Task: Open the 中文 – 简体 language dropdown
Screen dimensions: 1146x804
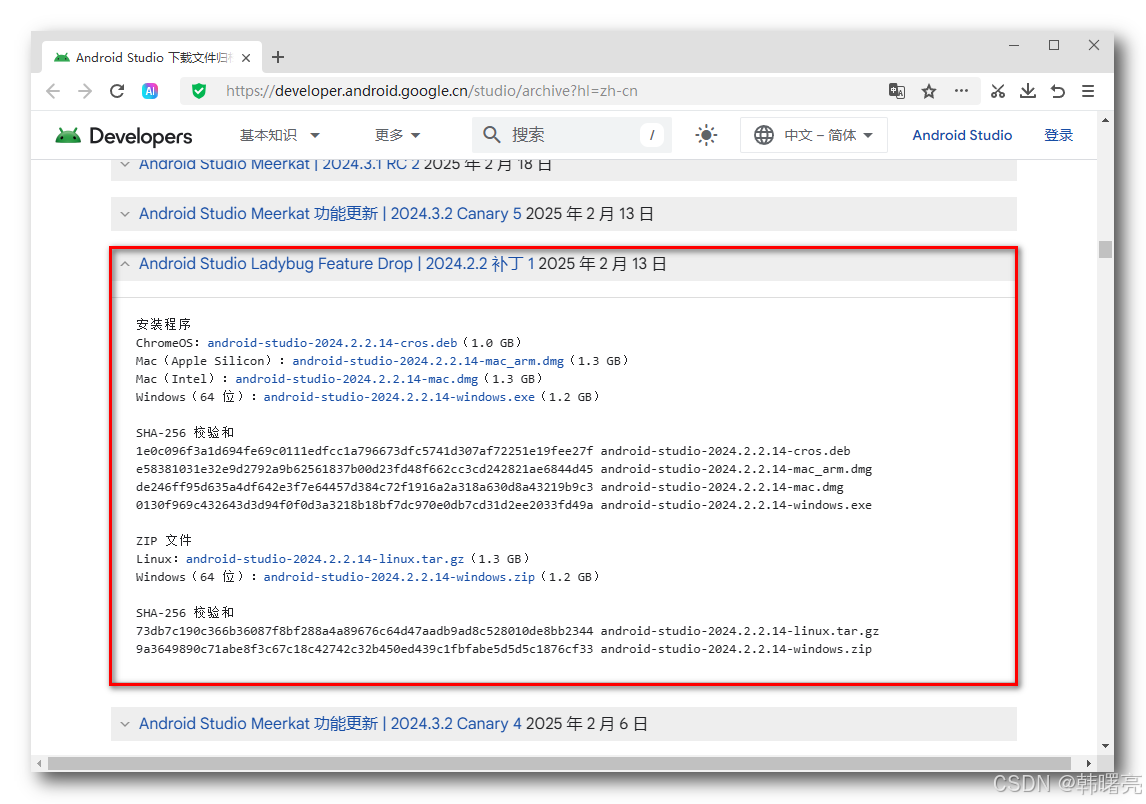Action: coord(813,135)
